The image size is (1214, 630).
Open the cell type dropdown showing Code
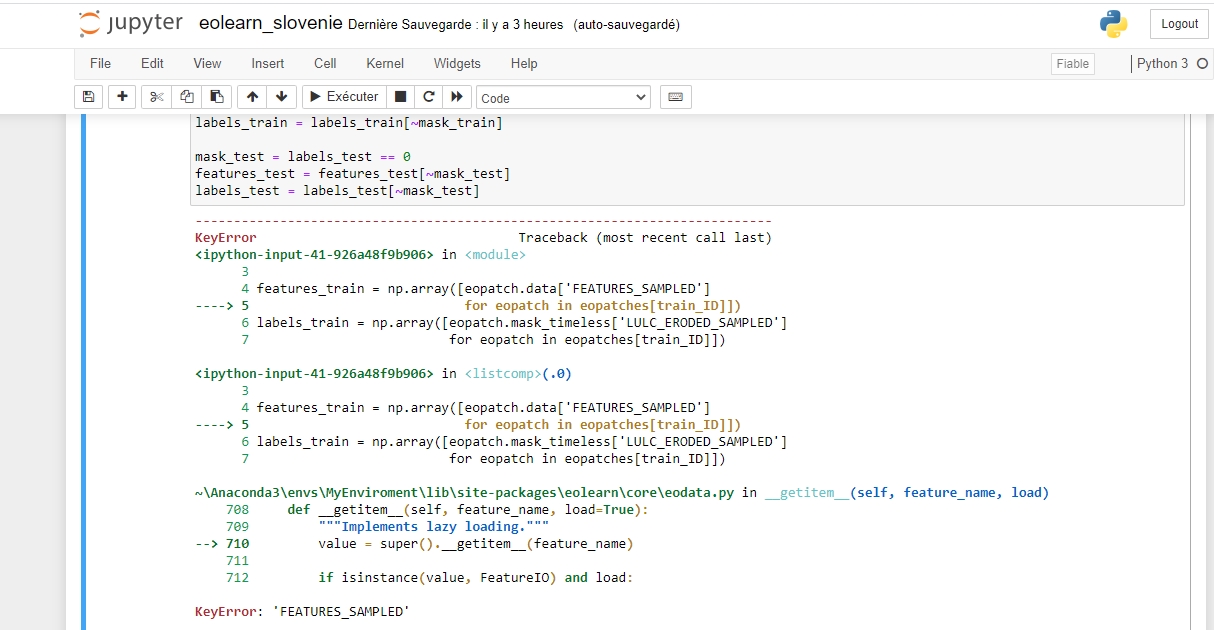562,96
